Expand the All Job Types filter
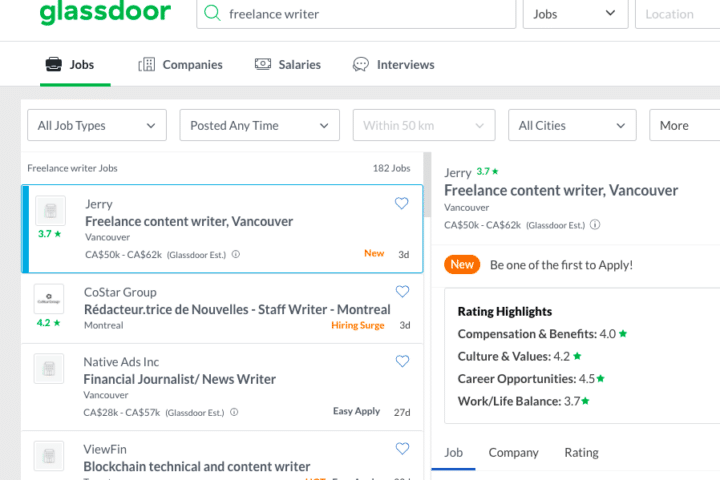Viewport: 720px width, 480px height. [97, 125]
